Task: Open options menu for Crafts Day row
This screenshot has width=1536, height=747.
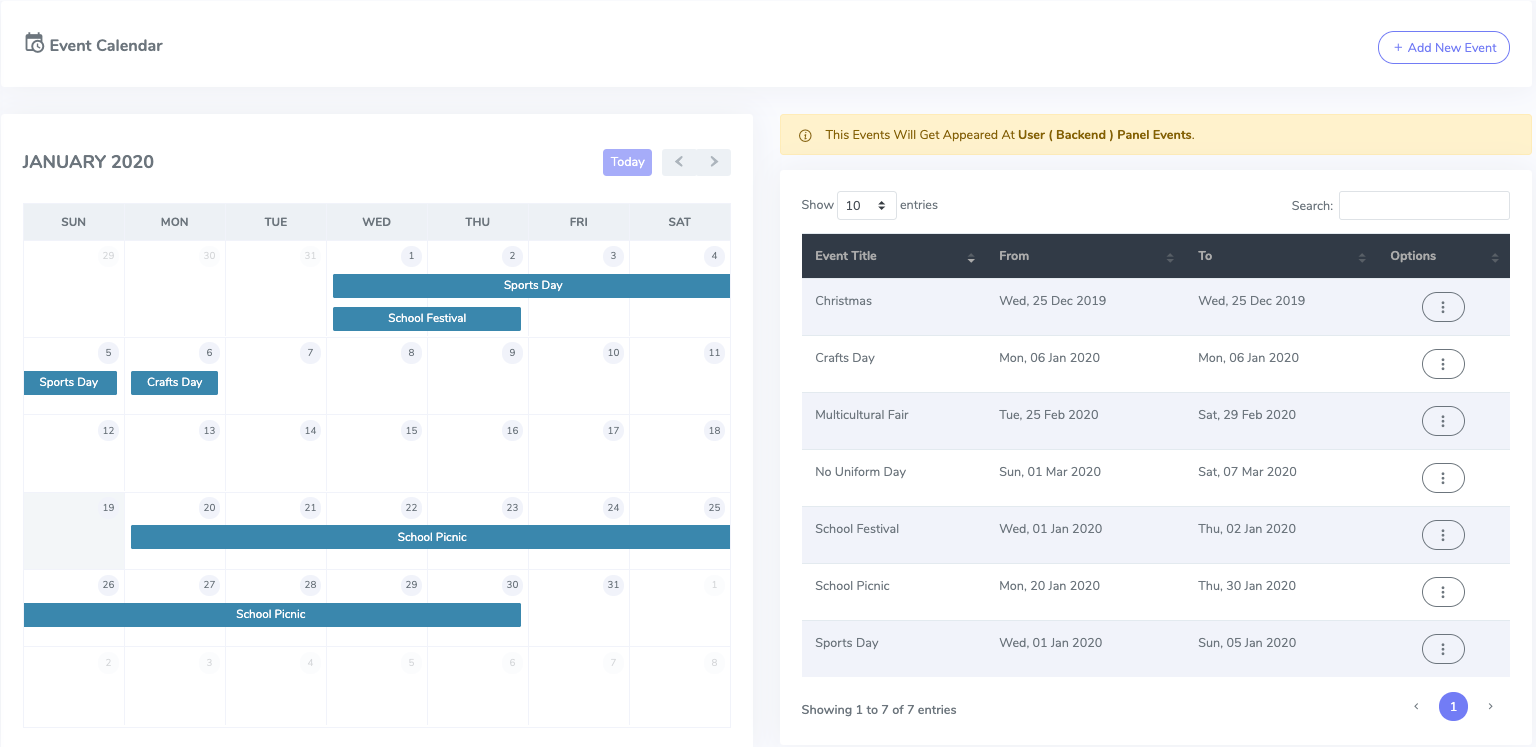Action: click(x=1443, y=364)
